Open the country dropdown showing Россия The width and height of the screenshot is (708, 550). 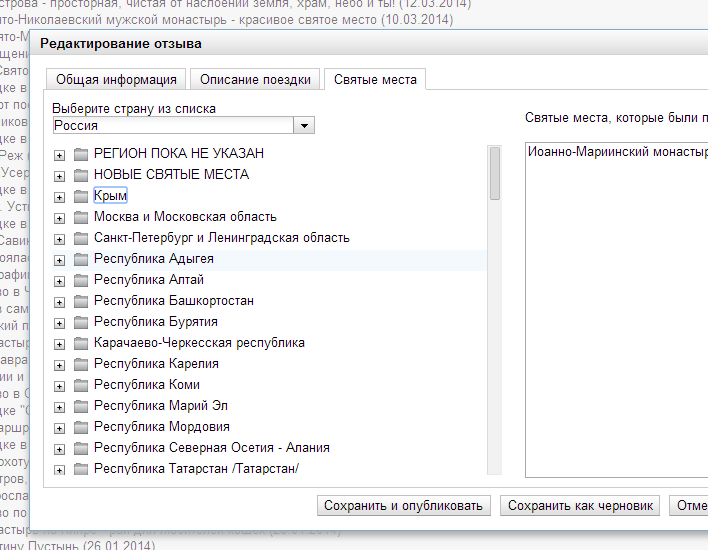tap(304, 126)
